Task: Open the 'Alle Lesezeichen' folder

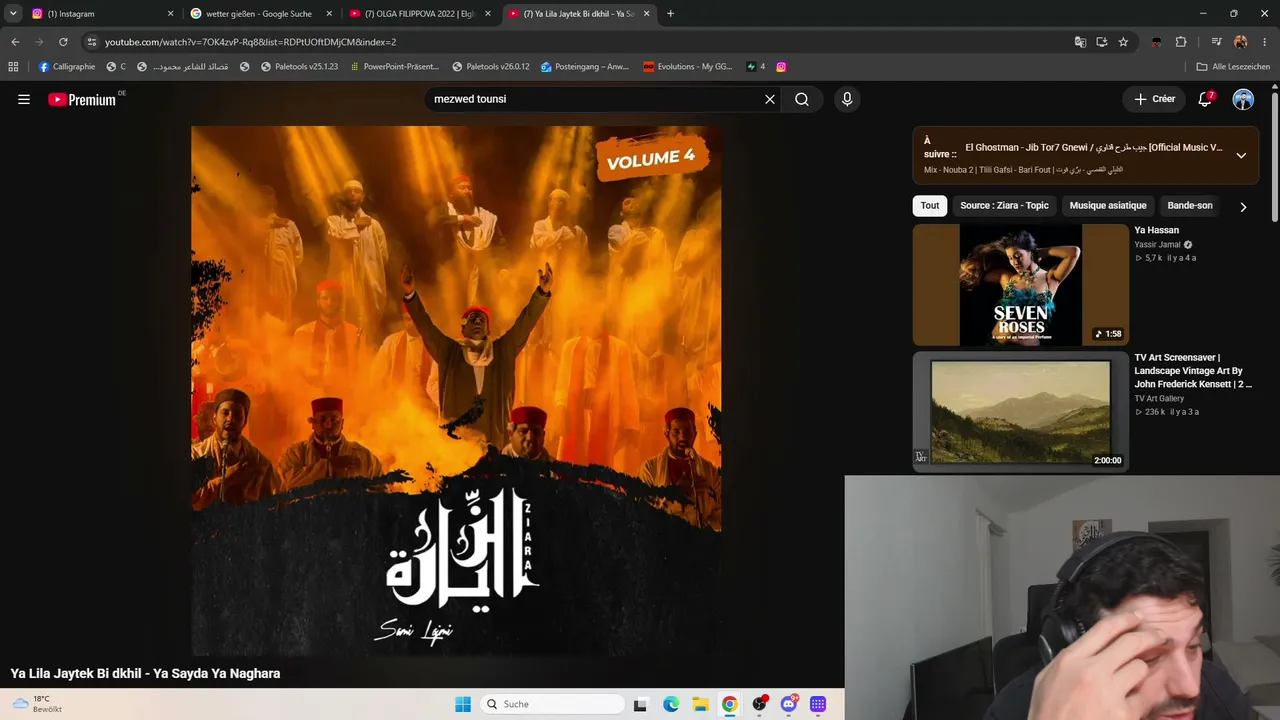Action: (1233, 67)
